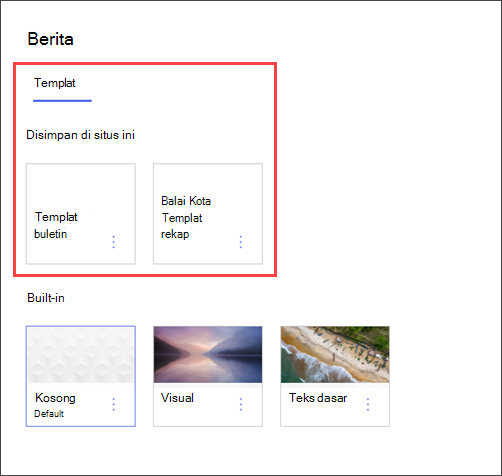Viewport: 502px width, 476px height.
Task: Click the Balai Kota title text
Action: point(186,201)
